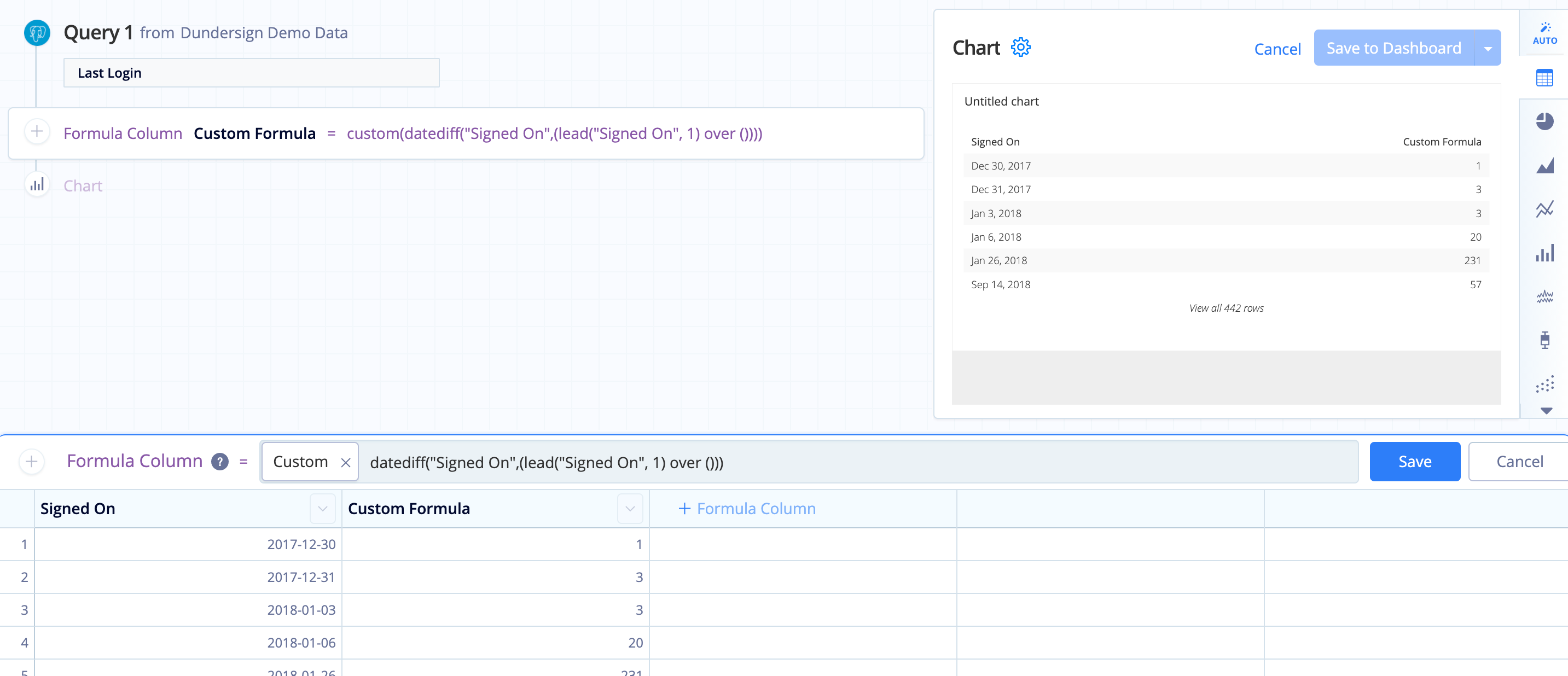The width and height of the screenshot is (1568, 676).
Task: Select the AUTO chart type
Action: [1544, 33]
